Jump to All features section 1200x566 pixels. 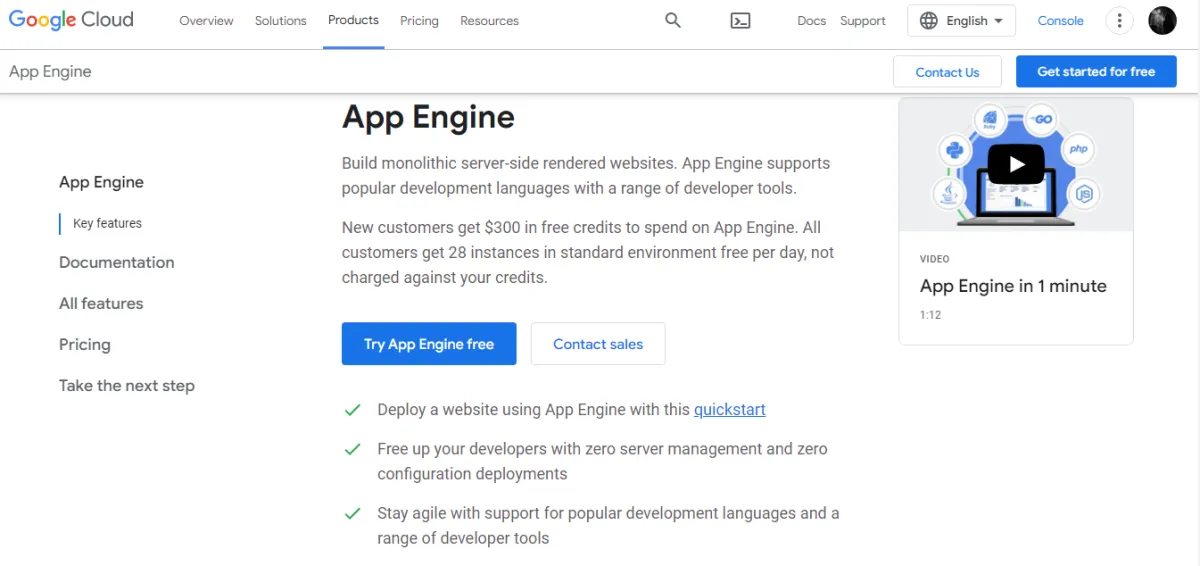(x=101, y=303)
